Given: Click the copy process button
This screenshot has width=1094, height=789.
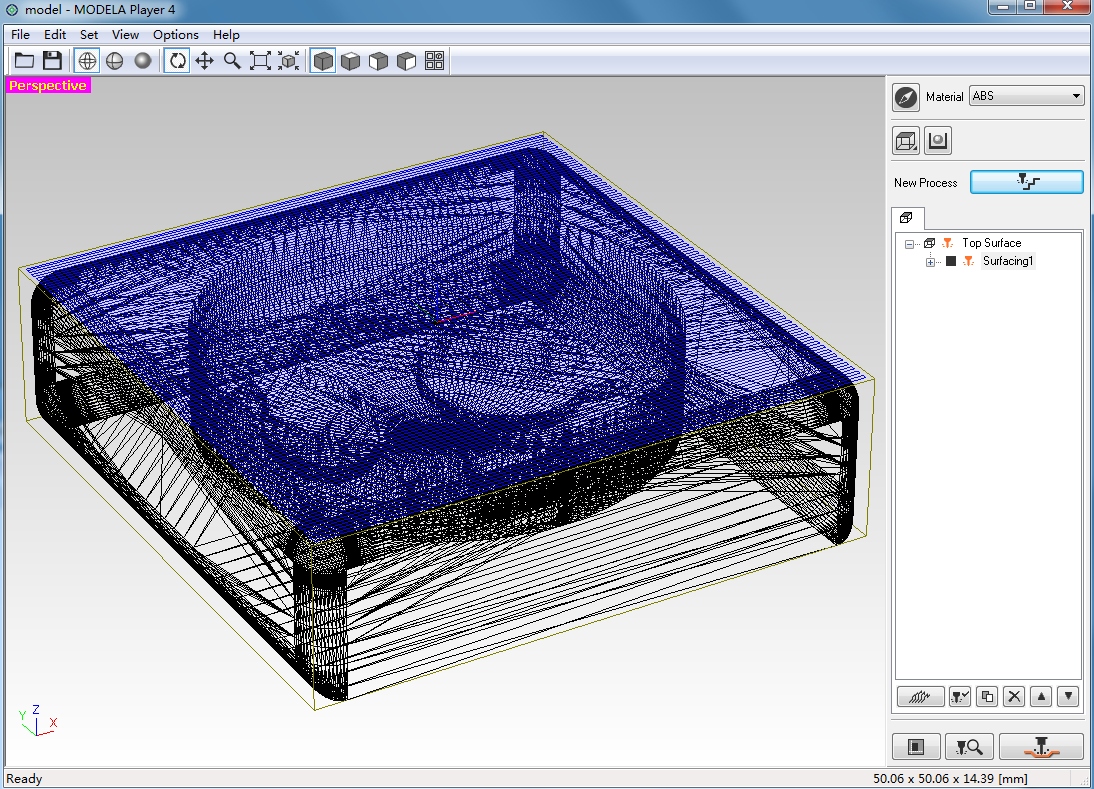Looking at the screenshot, I should click(987, 696).
